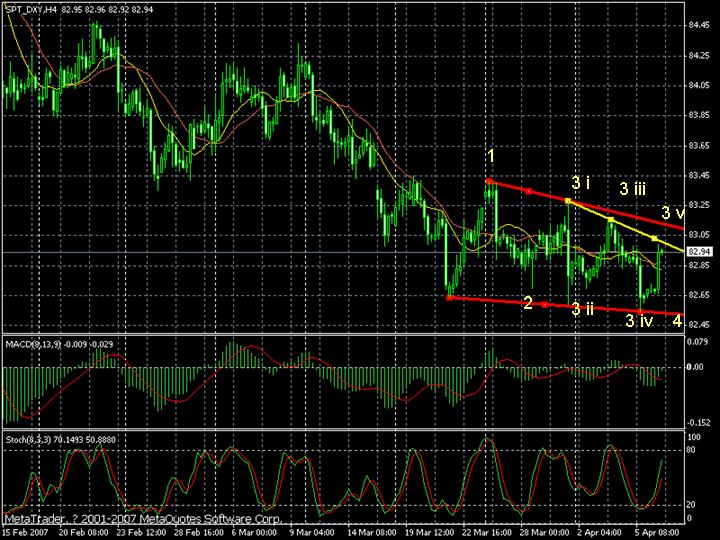Click the 14 Mar 08:00 time label
Screen dimensions: 720x540
tap(372, 532)
